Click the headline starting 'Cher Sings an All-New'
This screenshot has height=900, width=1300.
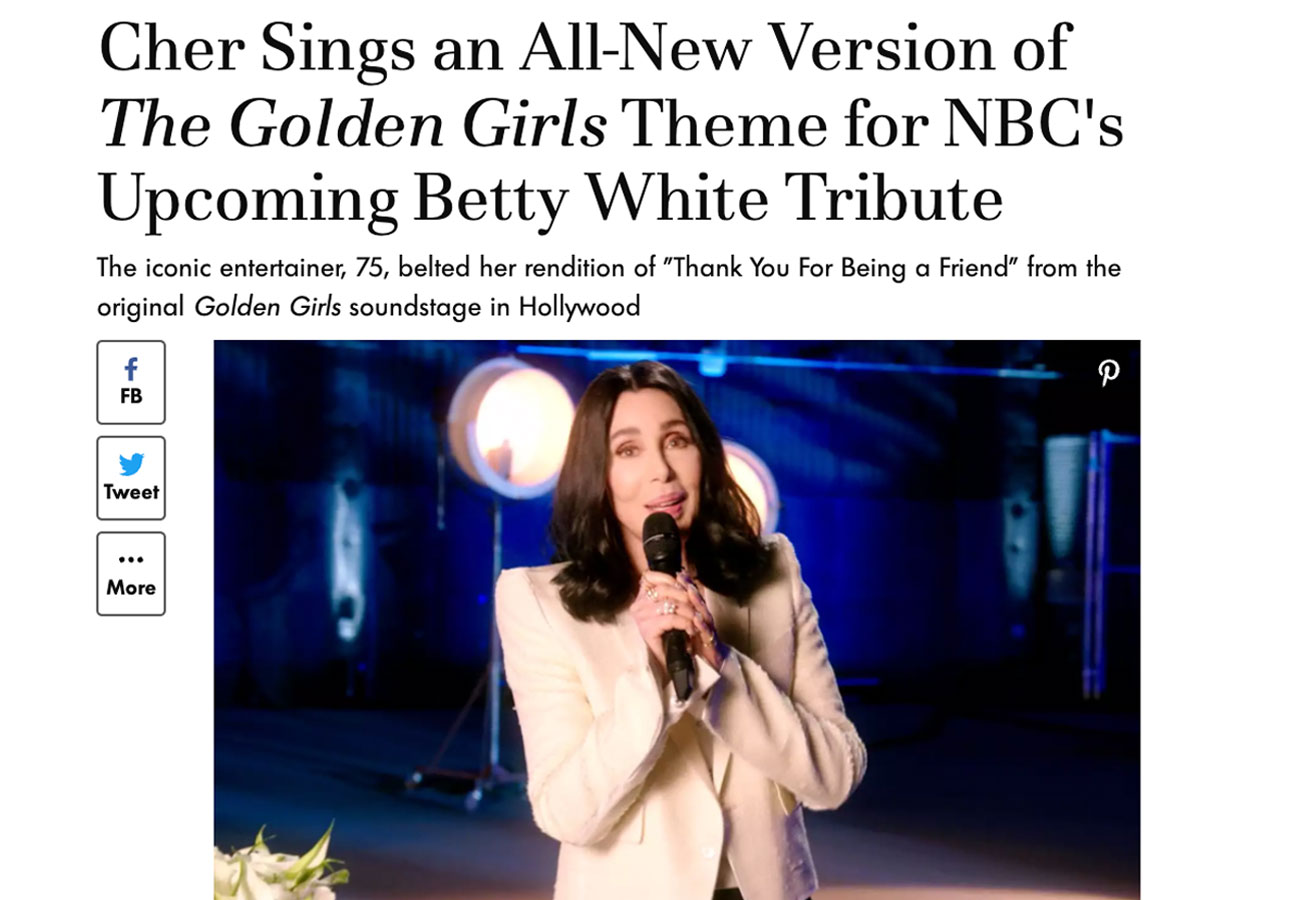pos(611,120)
